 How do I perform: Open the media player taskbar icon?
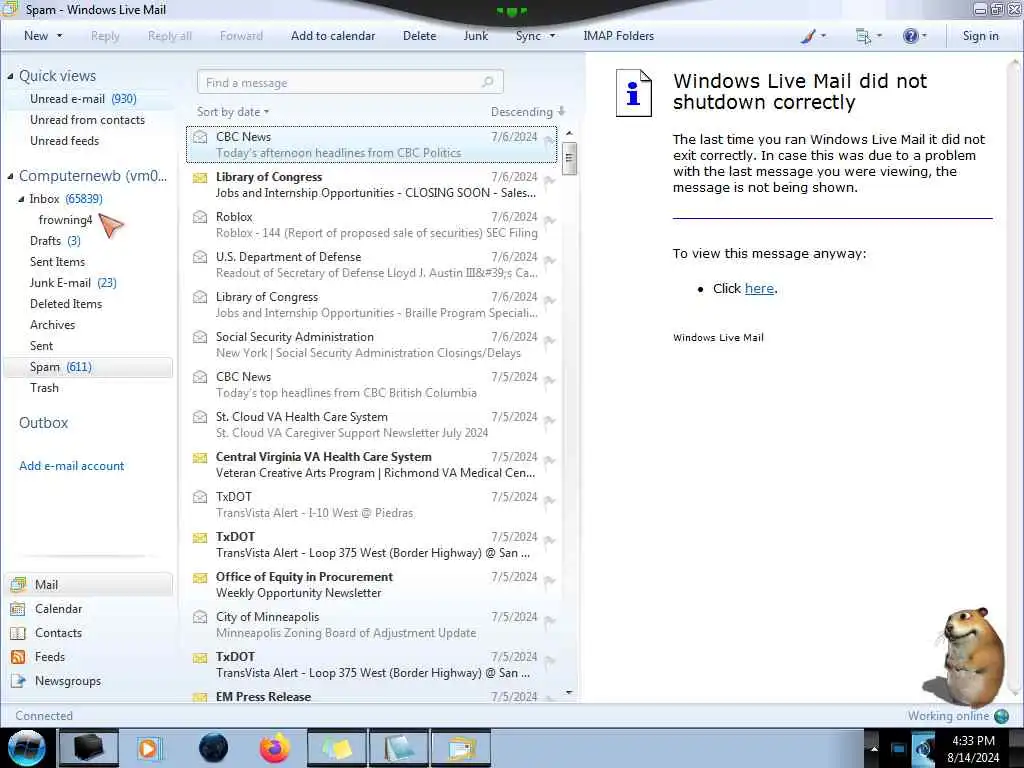pyautogui.click(x=150, y=748)
